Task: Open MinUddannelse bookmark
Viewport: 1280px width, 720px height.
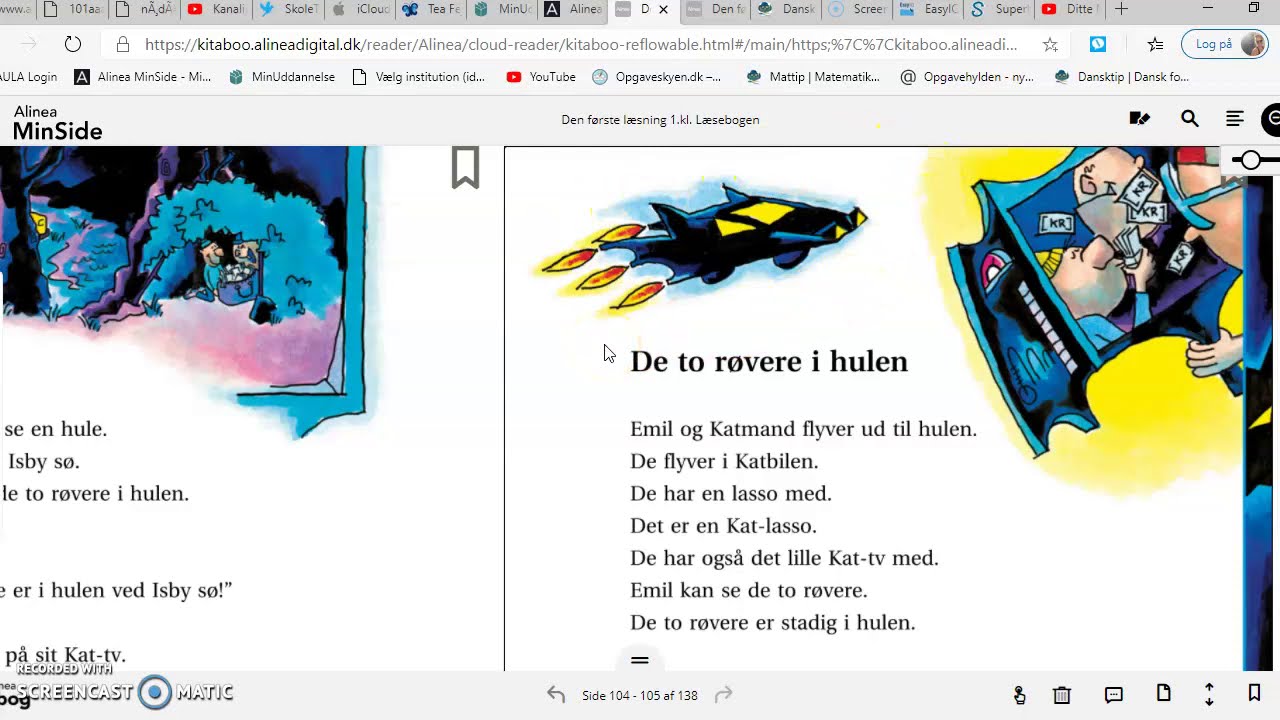Action: pyautogui.click(x=282, y=77)
